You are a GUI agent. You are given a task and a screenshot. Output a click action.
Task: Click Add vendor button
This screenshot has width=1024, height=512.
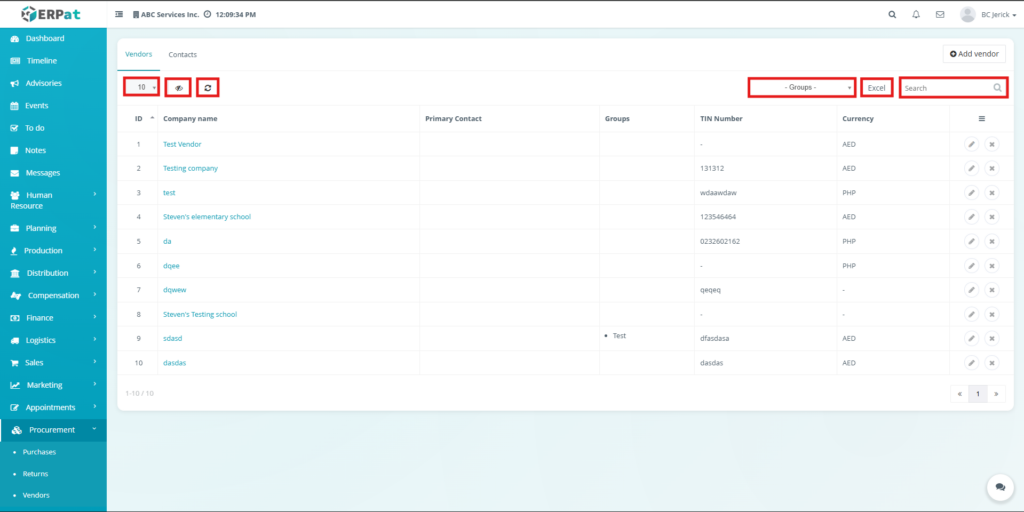coord(974,54)
